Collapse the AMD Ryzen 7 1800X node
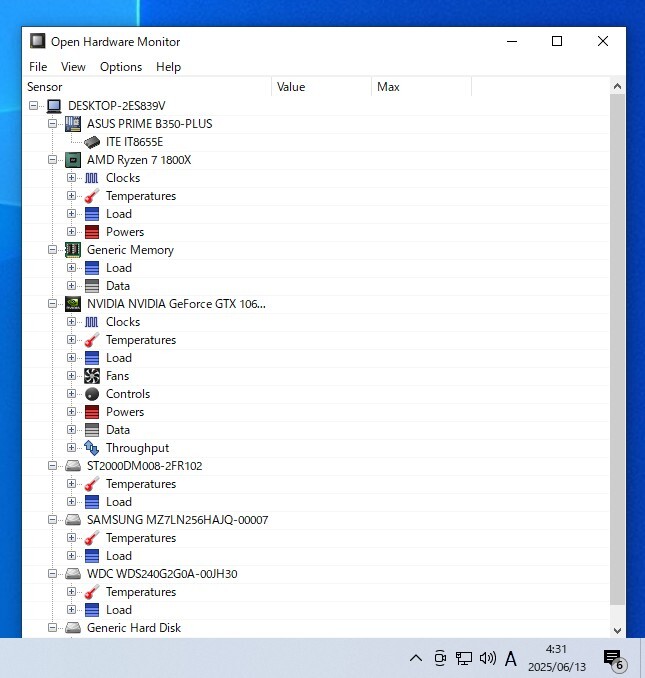645x678 pixels. coord(52,160)
